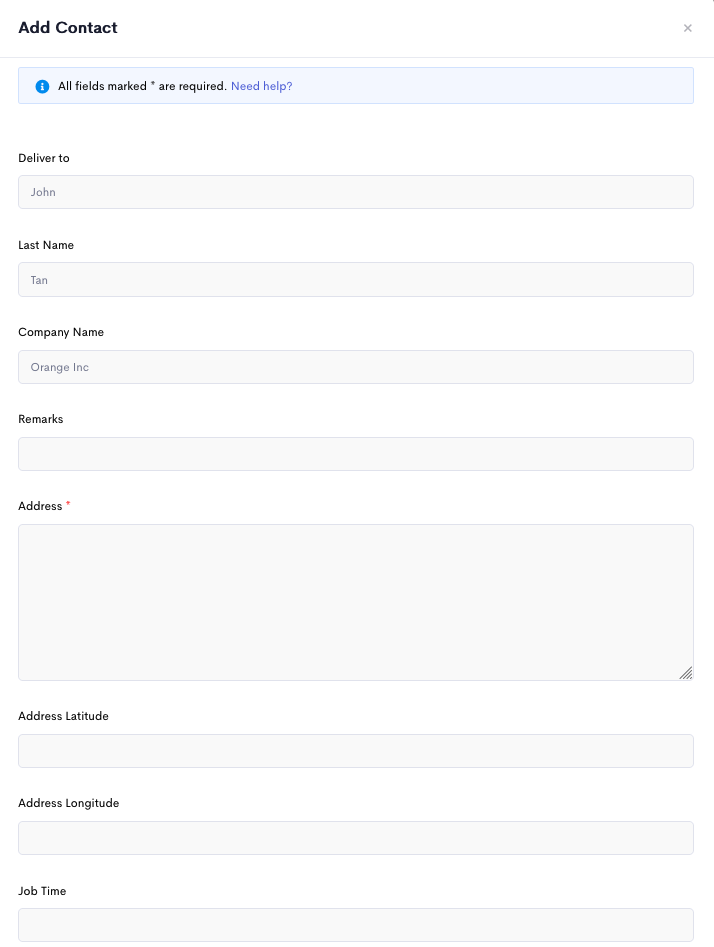Image resolution: width=714 pixels, height=947 pixels.
Task: Click the Address Latitude label
Action: coord(63,716)
